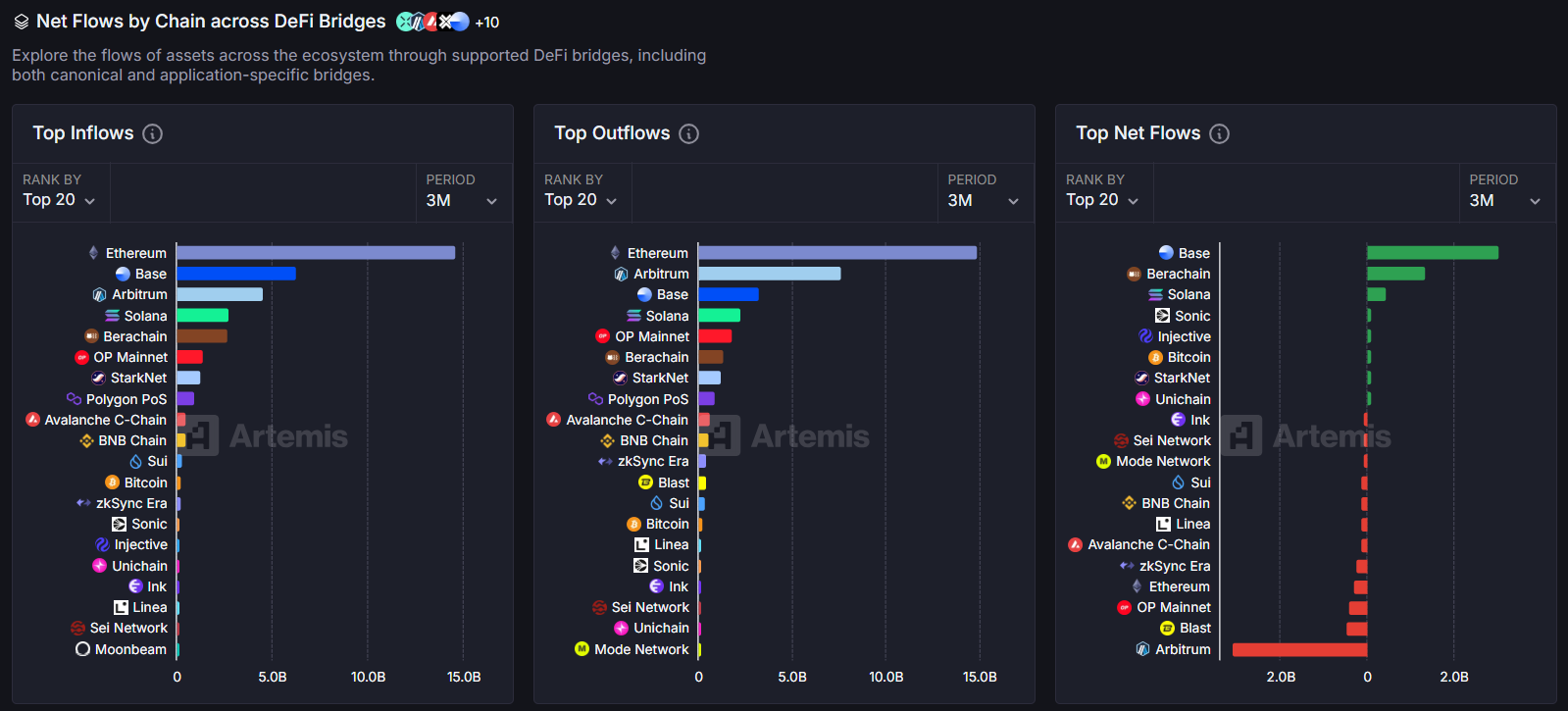Click the StarkNet icon in Top Outflows
Viewport: 1568px width, 711px height.
point(620,378)
